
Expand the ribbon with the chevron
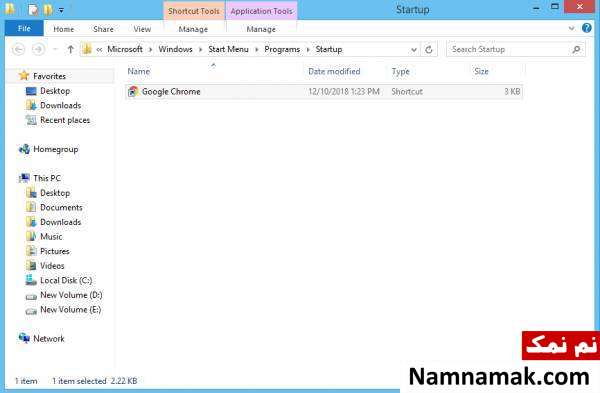[571, 28]
